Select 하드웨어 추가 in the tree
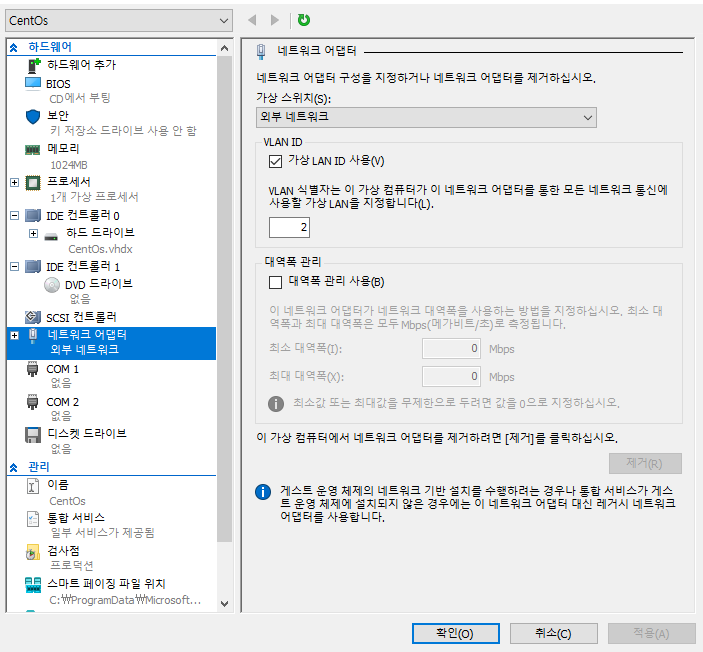This screenshot has width=703, height=652. pos(81,65)
